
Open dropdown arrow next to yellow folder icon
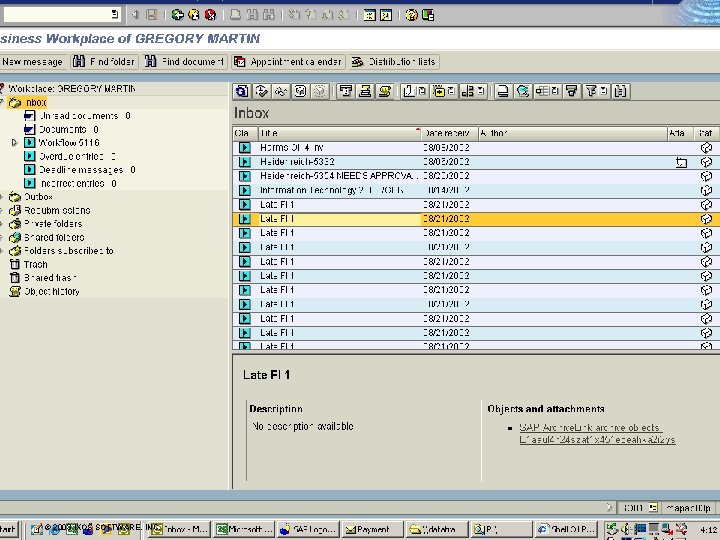pos(451,91)
